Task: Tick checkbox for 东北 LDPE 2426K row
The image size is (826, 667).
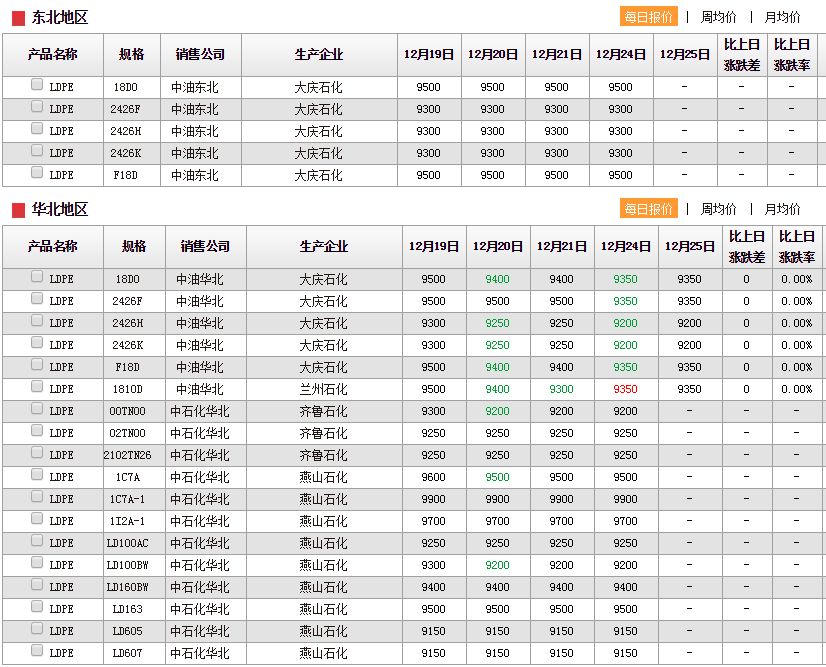Action: (37, 151)
